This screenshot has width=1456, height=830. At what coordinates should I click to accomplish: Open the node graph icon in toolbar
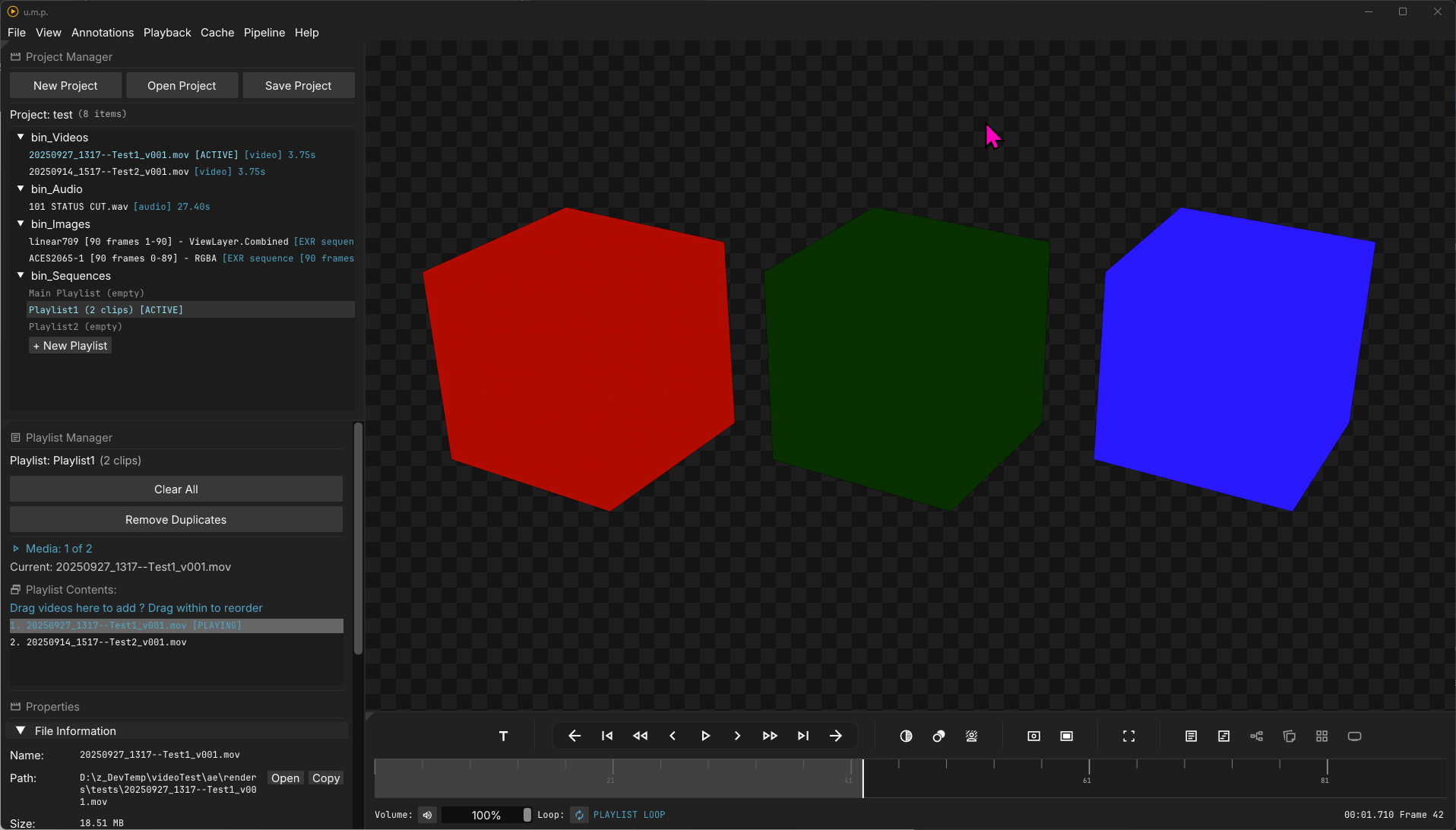[x=1256, y=736]
